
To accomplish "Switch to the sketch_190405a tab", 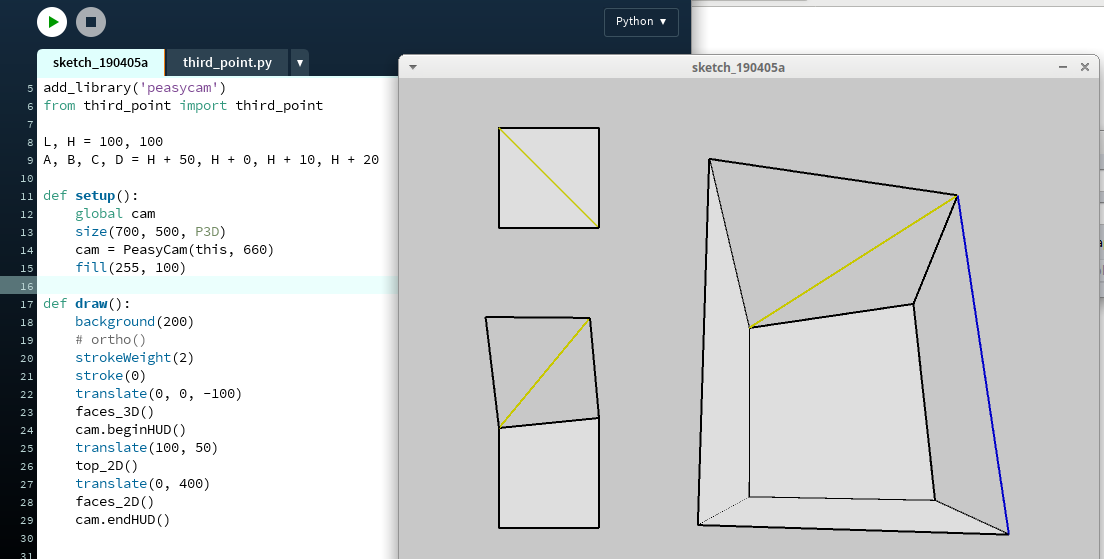I will coord(101,63).
